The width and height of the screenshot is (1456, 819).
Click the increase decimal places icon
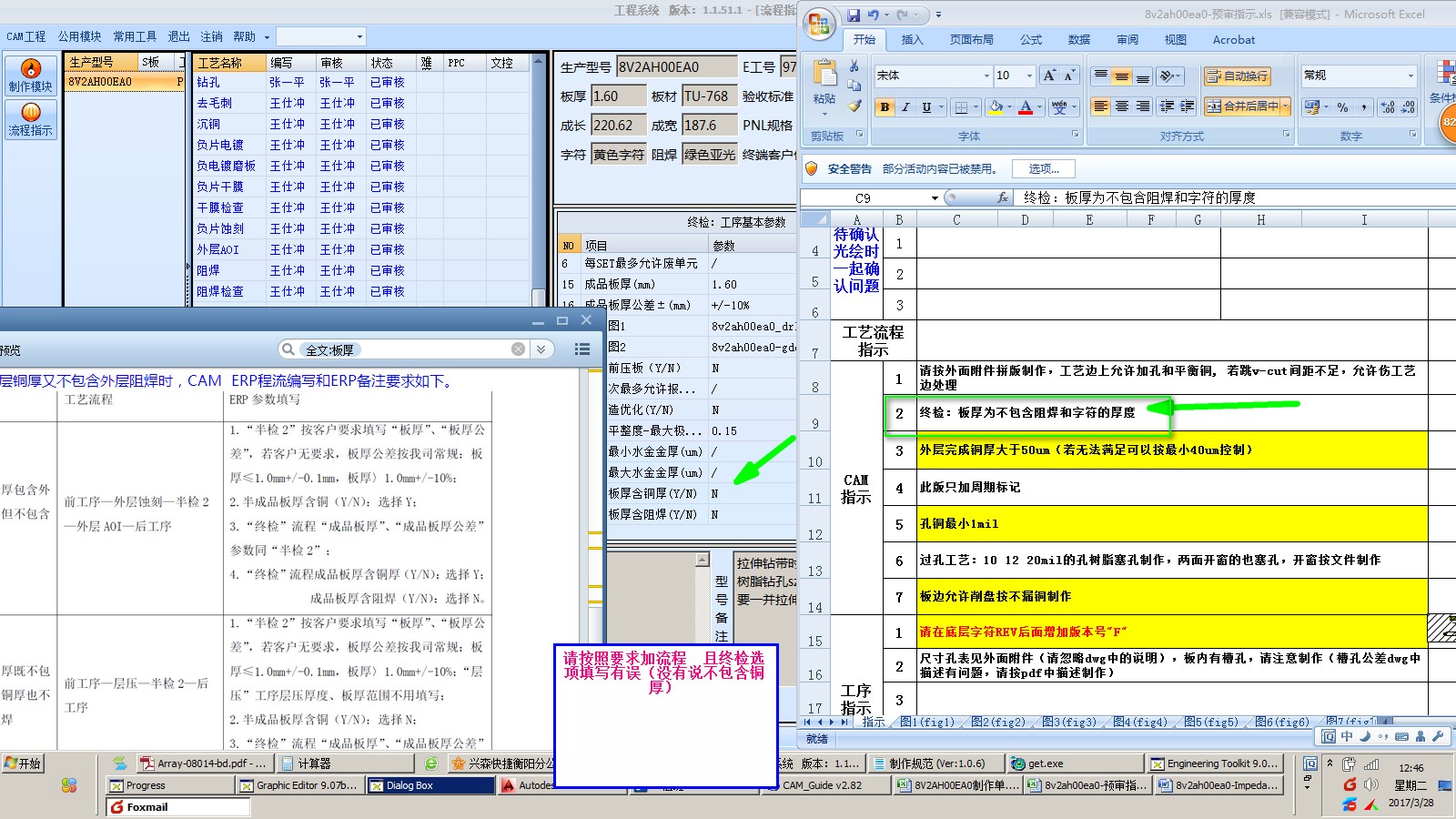[1388, 107]
